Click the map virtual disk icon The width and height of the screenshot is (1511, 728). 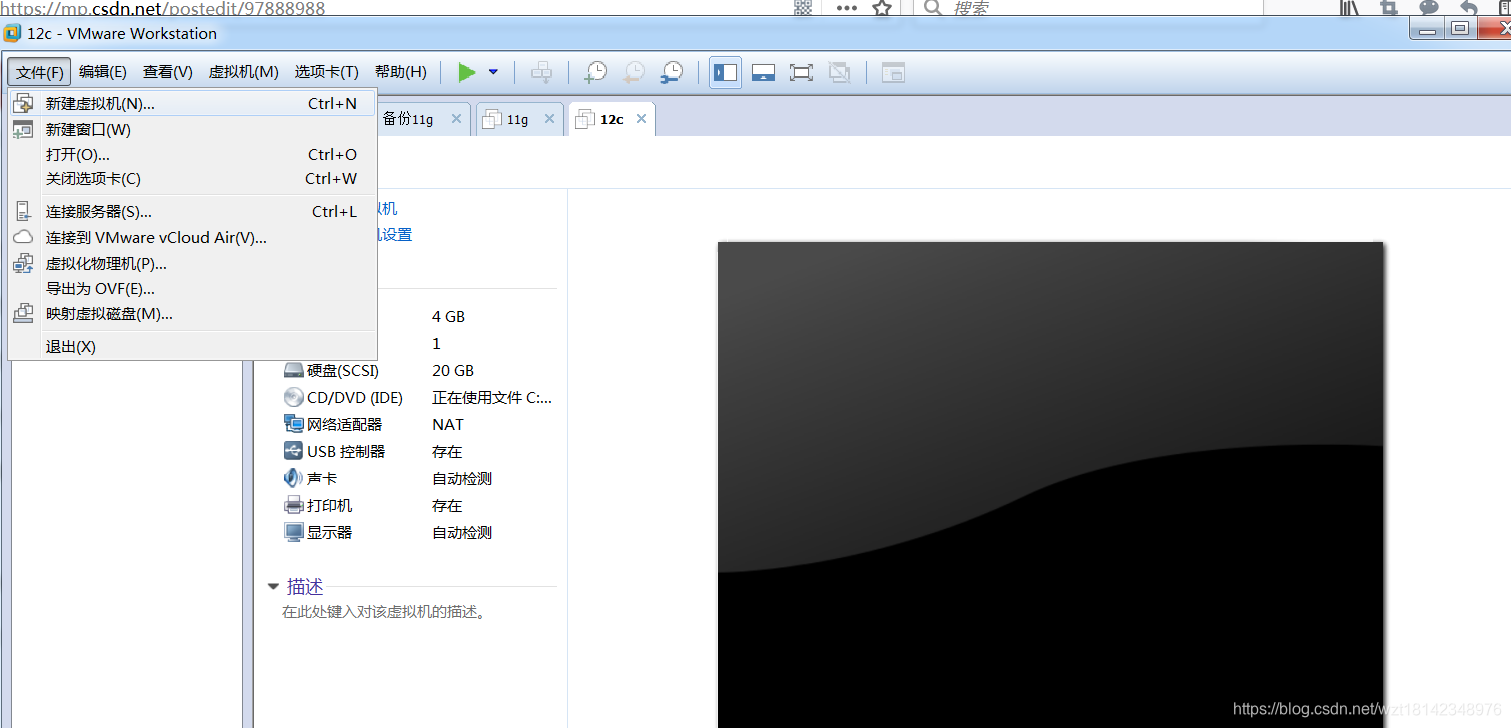23,313
